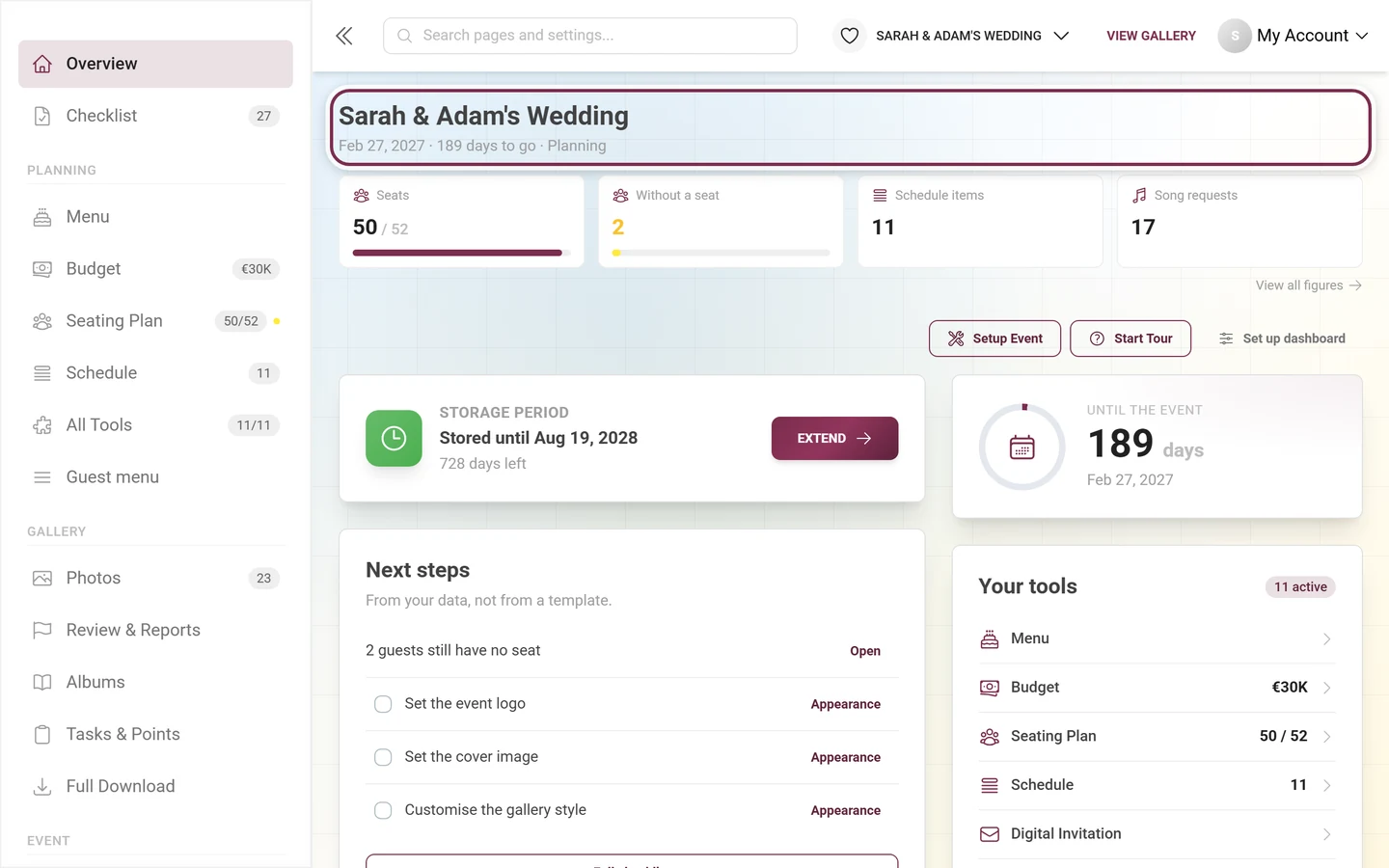The width and height of the screenshot is (1389, 868).
Task: Open Overview in the sidebar
Action: point(155,64)
